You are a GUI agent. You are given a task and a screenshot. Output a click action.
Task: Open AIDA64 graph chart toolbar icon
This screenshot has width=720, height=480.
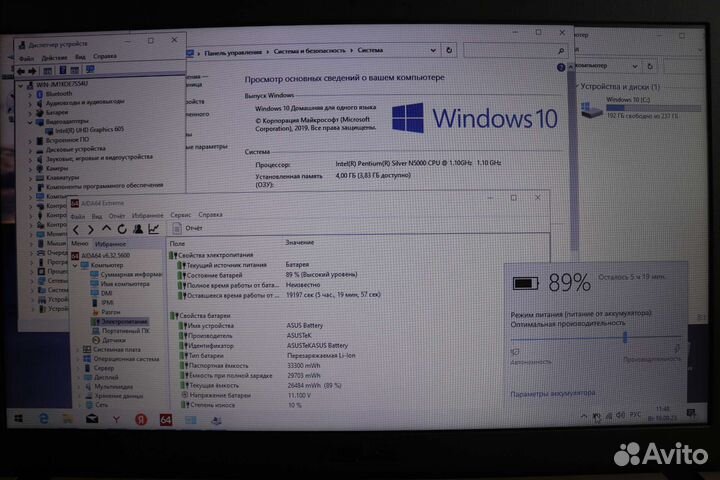point(154,228)
